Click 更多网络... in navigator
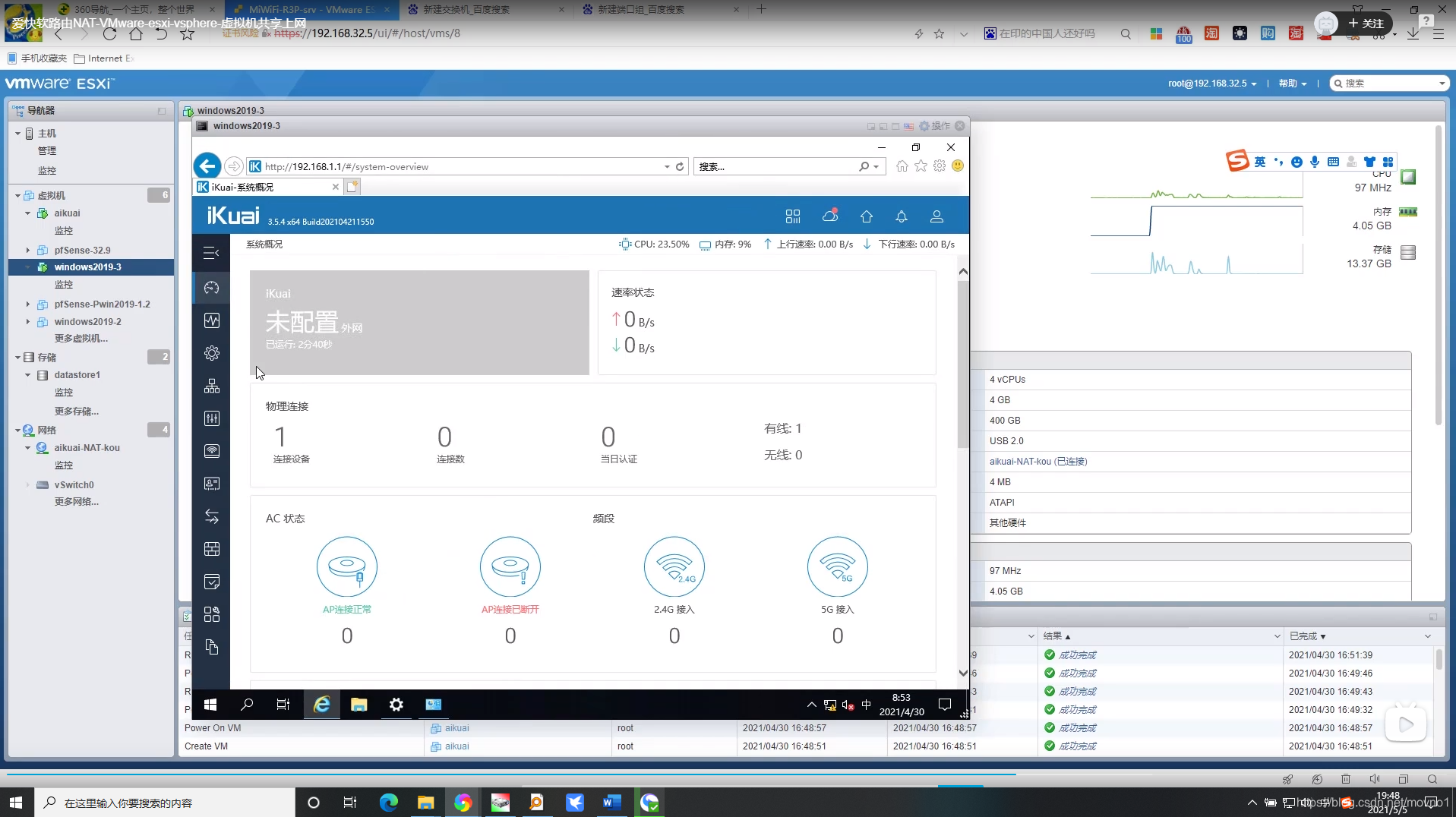The height and width of the screenshot is (817, 1456). (77, 502)
